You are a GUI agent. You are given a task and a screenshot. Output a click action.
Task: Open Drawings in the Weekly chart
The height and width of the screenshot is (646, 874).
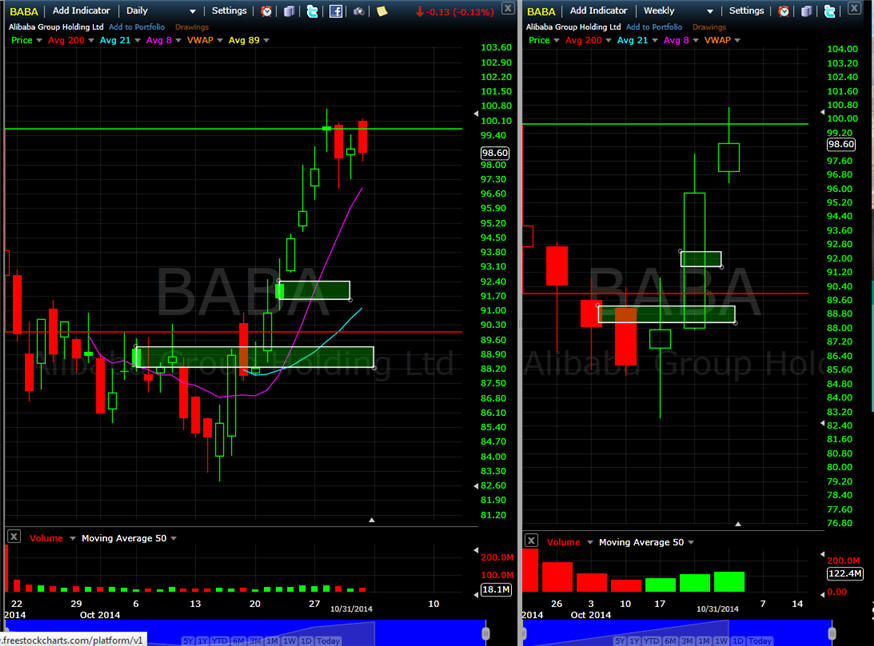click(709, 27)
